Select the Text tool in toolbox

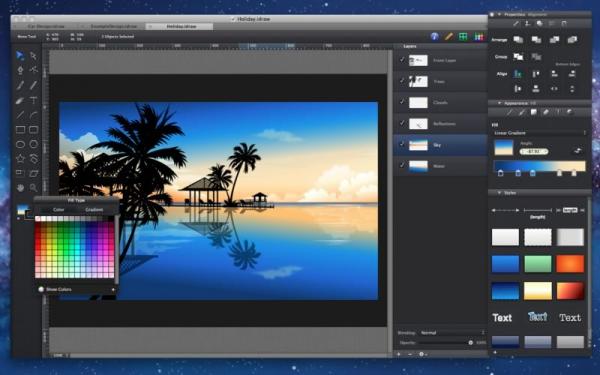(34, 100)
